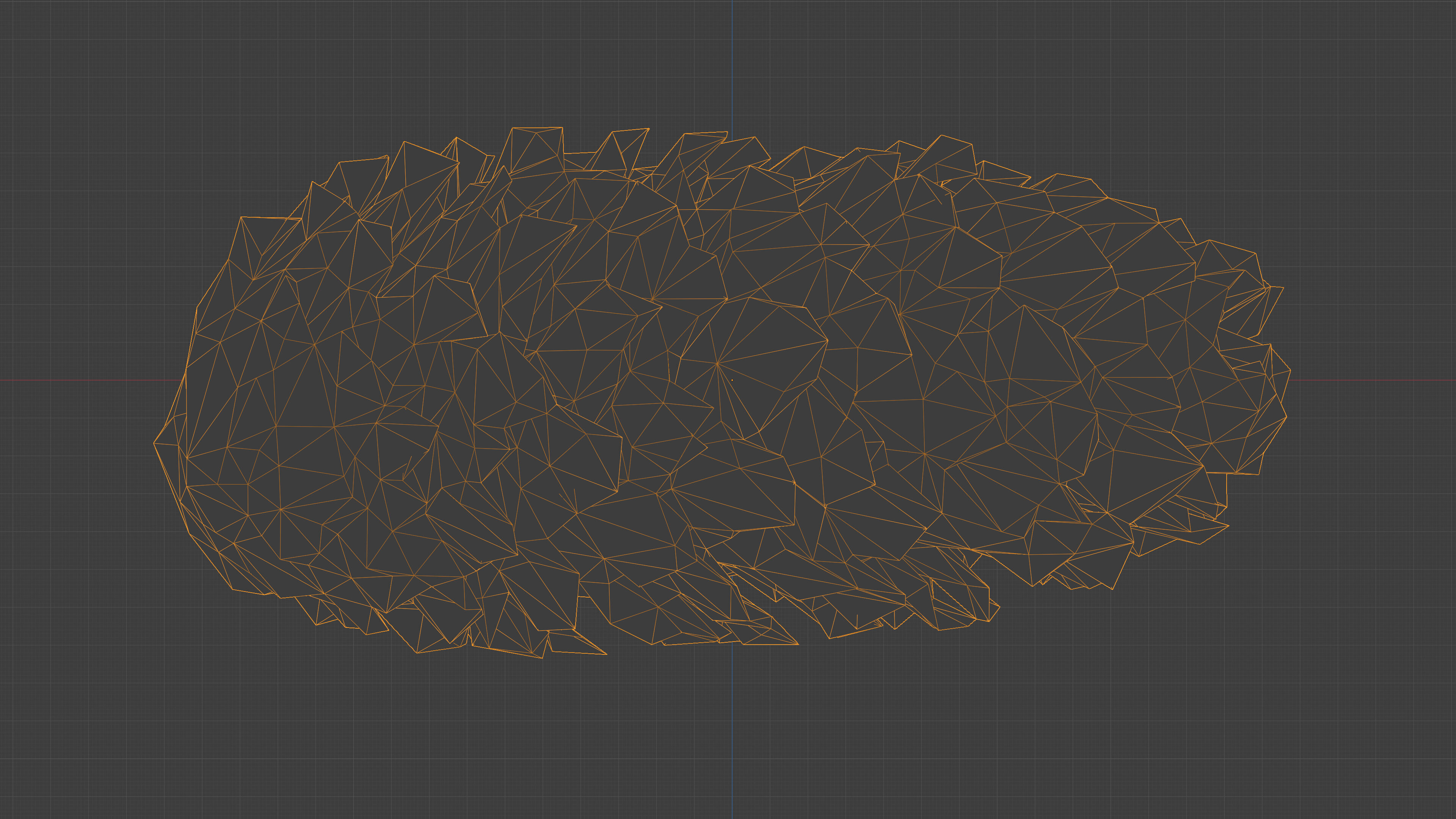The image size is (1456, 819).
Task: Select the orange wireframe mesh object
Action: (x=722, y=393)
